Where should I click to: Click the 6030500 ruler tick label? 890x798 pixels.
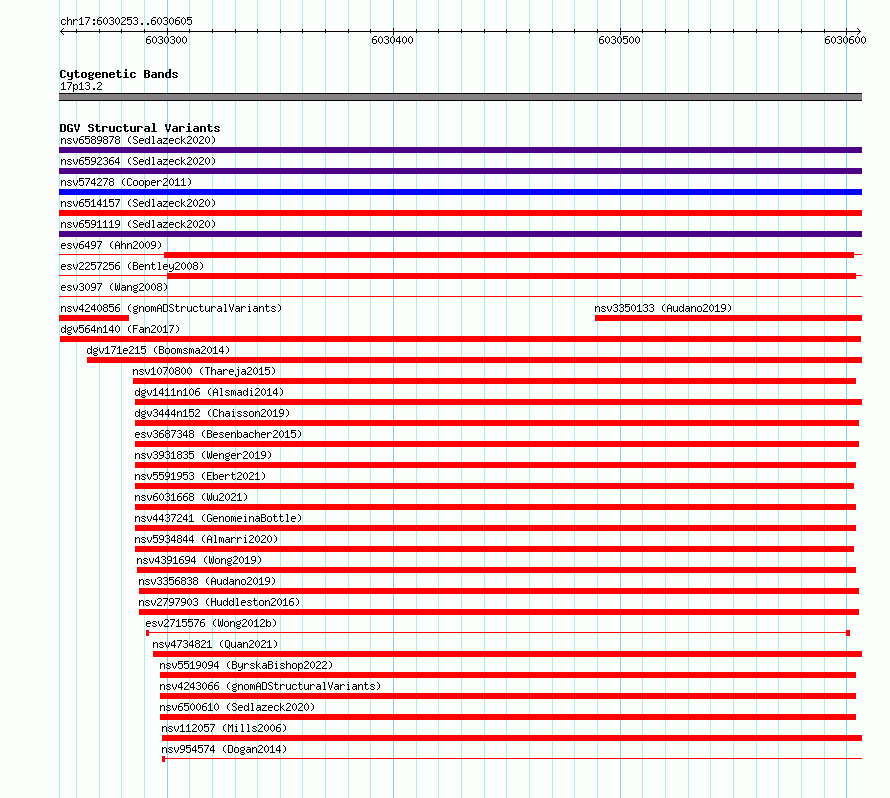click(x=619, y=40)
